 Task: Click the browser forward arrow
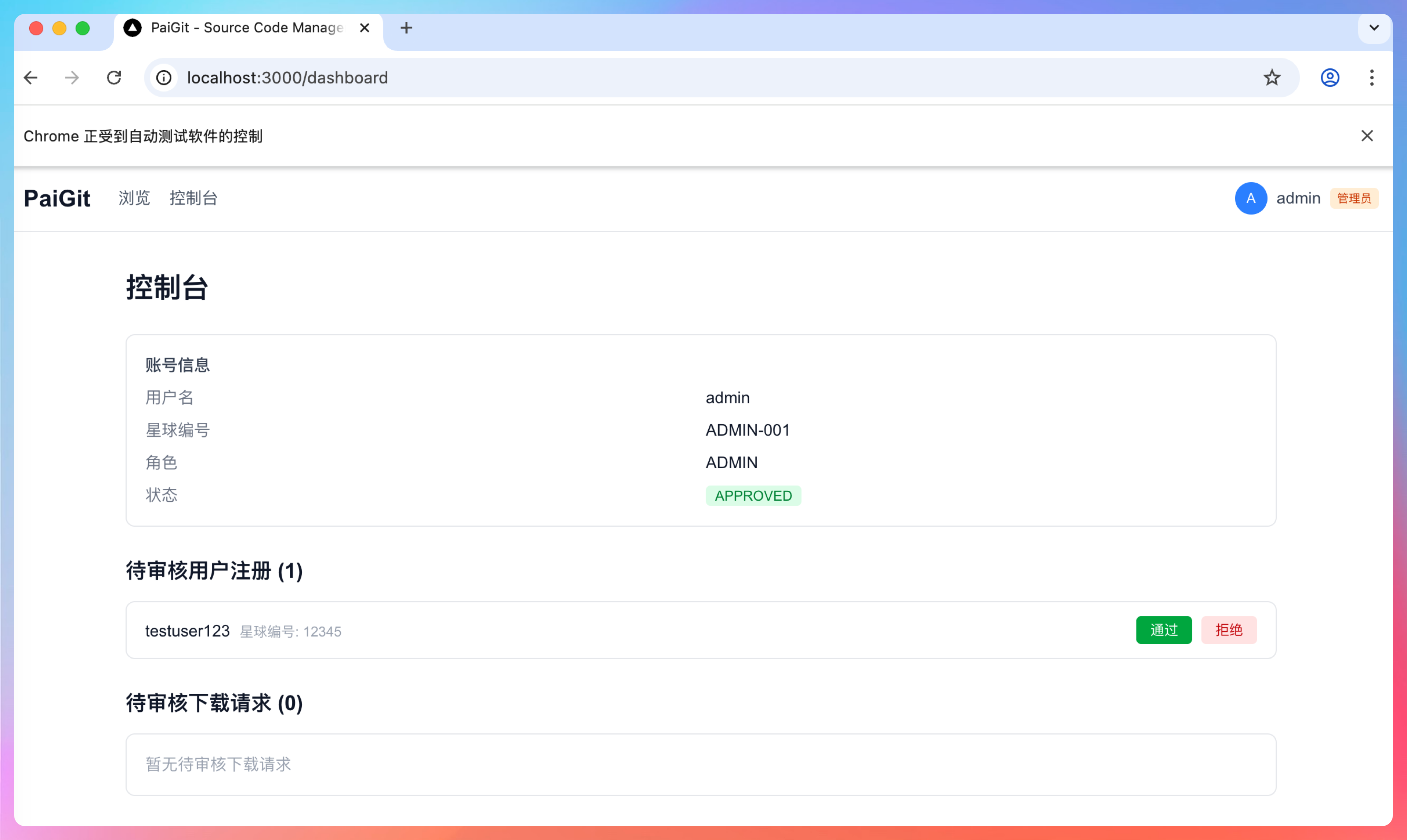pyautogui.click(x=72, y=78)
